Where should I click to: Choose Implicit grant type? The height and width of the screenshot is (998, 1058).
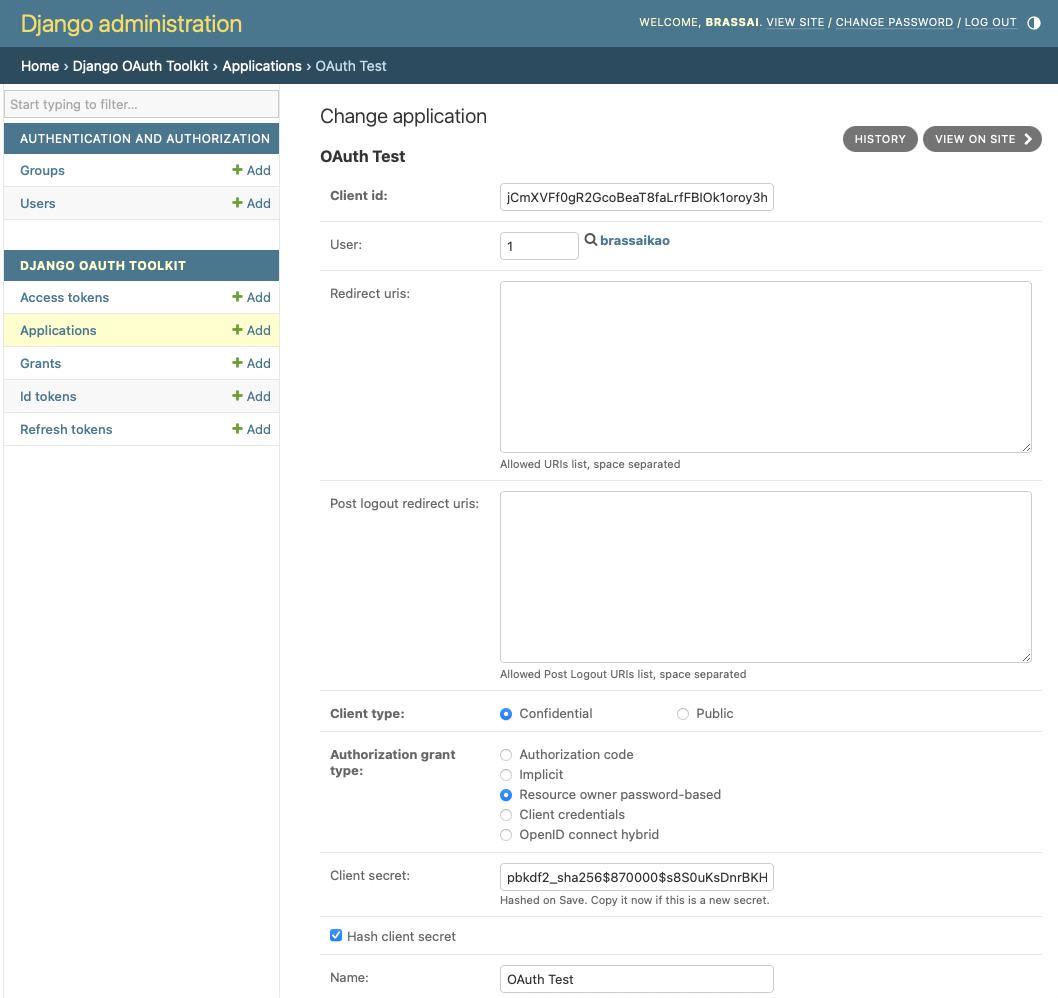[506, 775]
